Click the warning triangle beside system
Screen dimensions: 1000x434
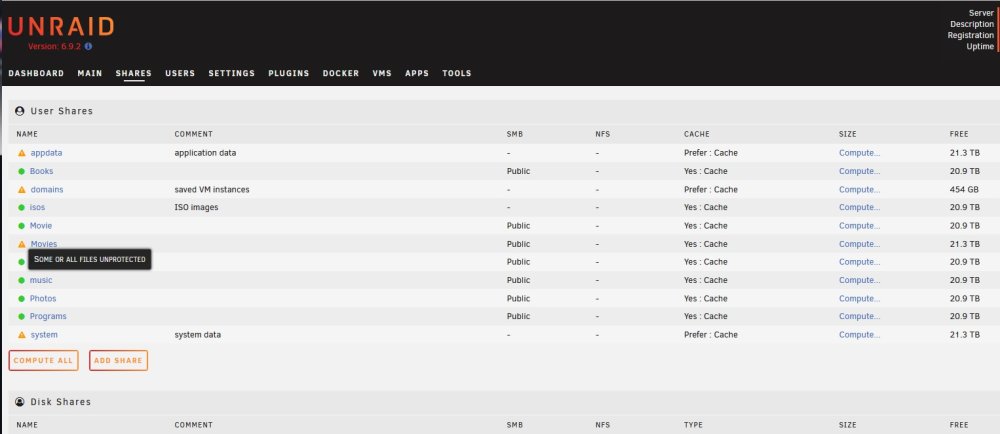click(x=22, y=335)
